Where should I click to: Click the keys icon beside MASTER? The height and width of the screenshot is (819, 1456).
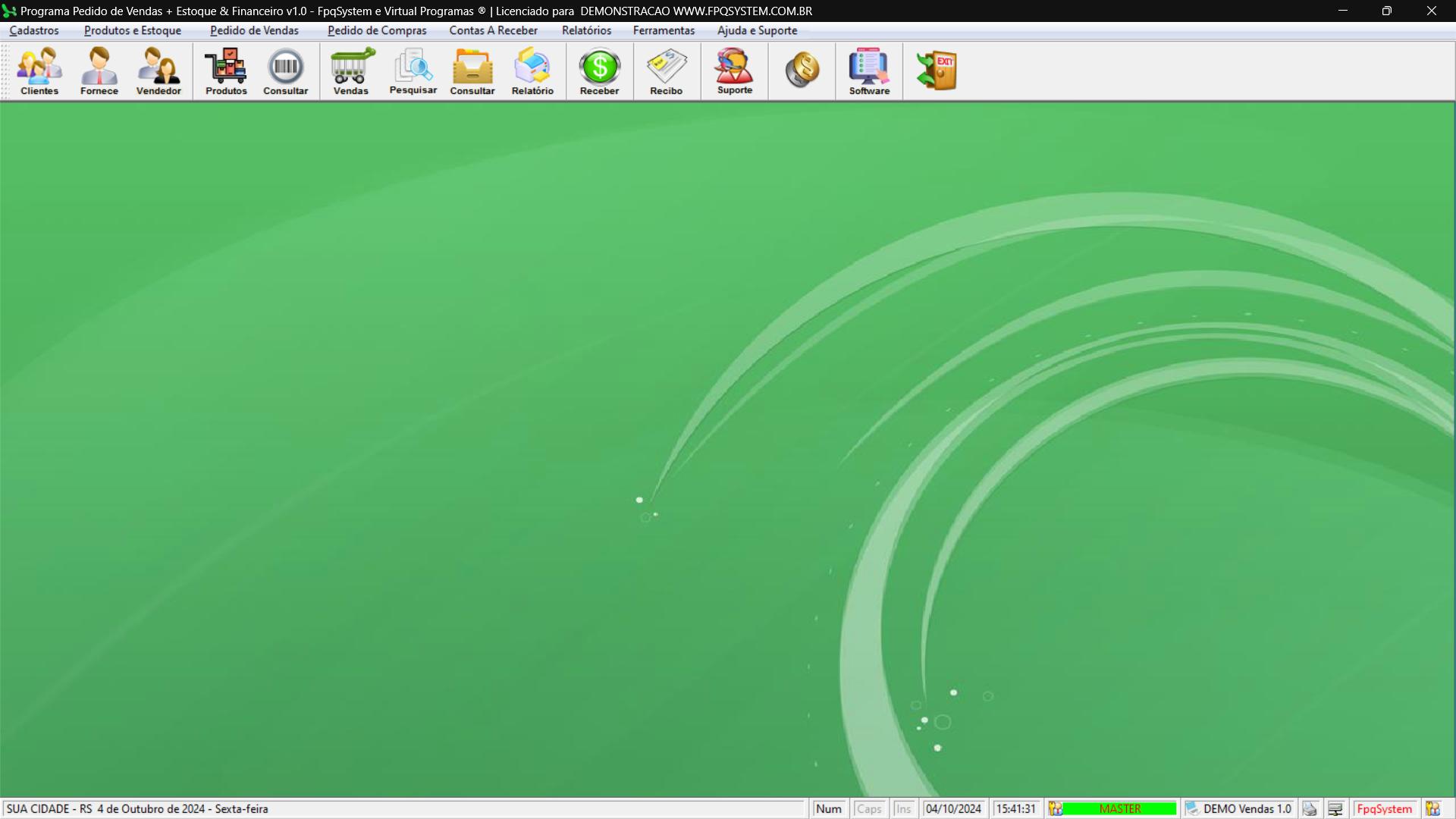coord(1056,809)
